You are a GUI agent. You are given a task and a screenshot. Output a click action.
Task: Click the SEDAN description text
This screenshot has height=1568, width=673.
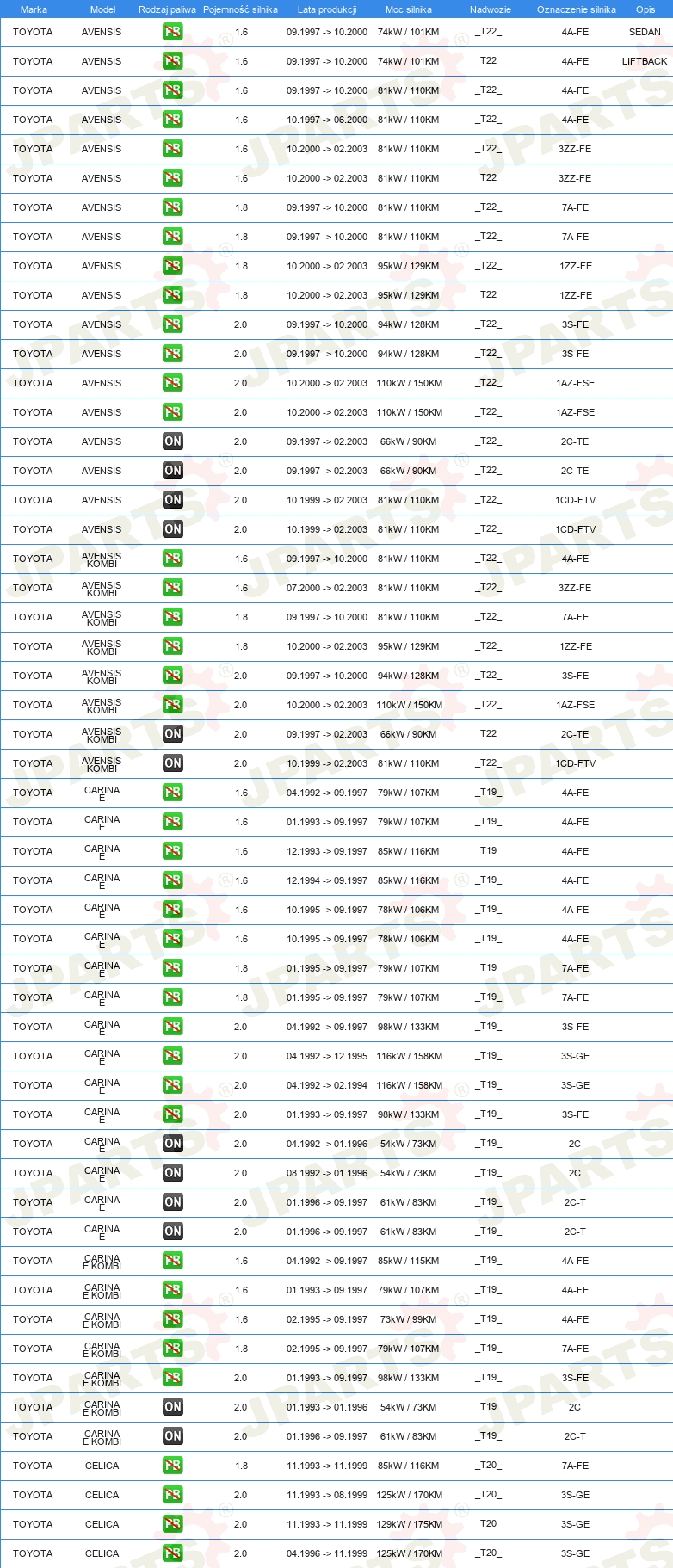645,32
